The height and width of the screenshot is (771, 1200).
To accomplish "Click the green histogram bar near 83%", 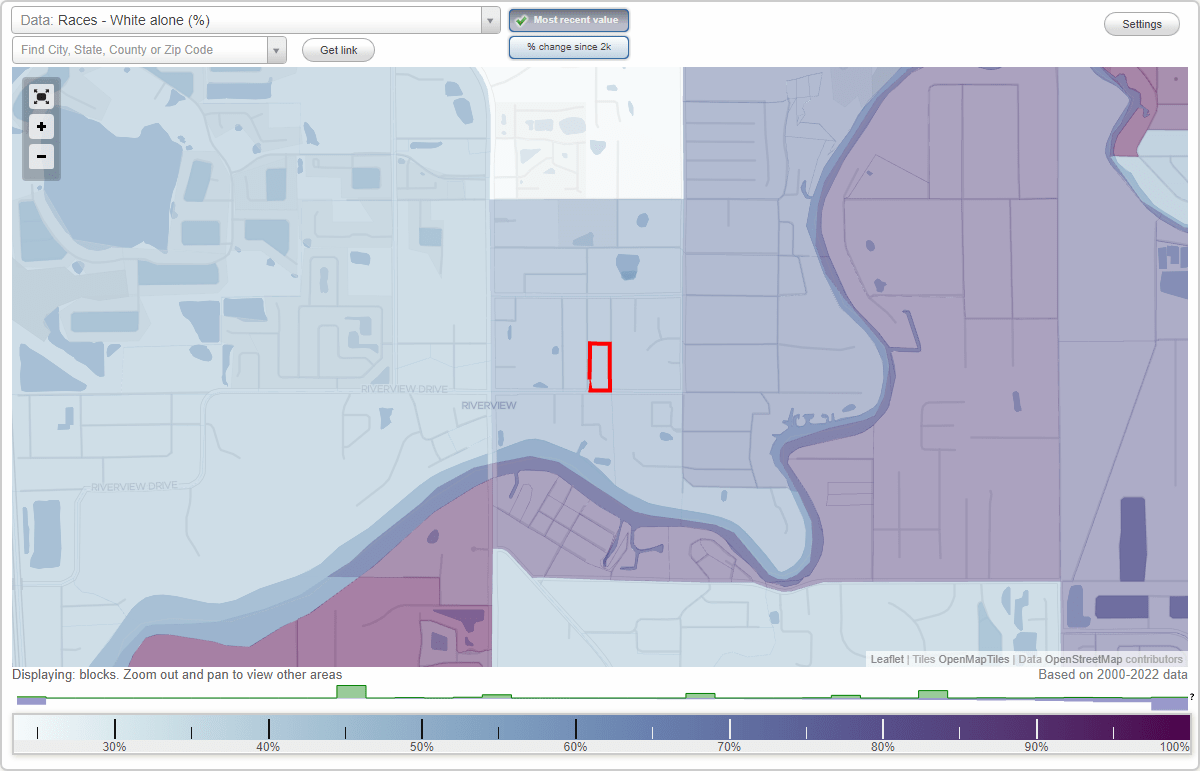I will click(933, 694).
